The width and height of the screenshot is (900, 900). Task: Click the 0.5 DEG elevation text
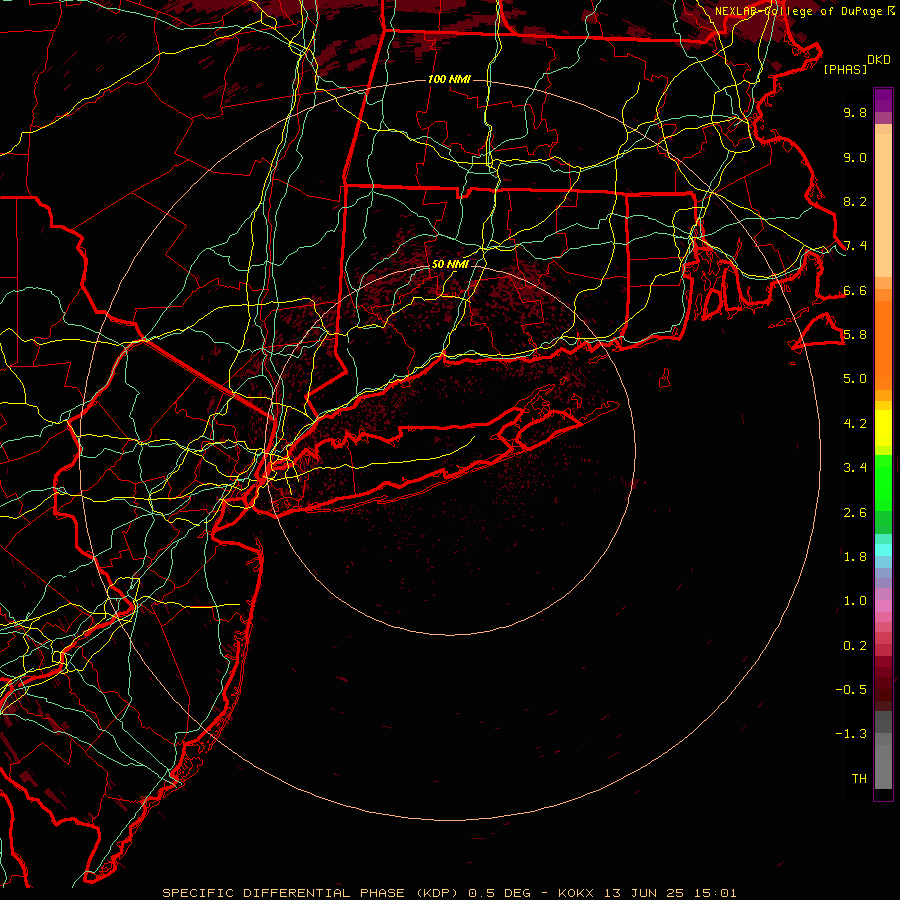[500, 893]
